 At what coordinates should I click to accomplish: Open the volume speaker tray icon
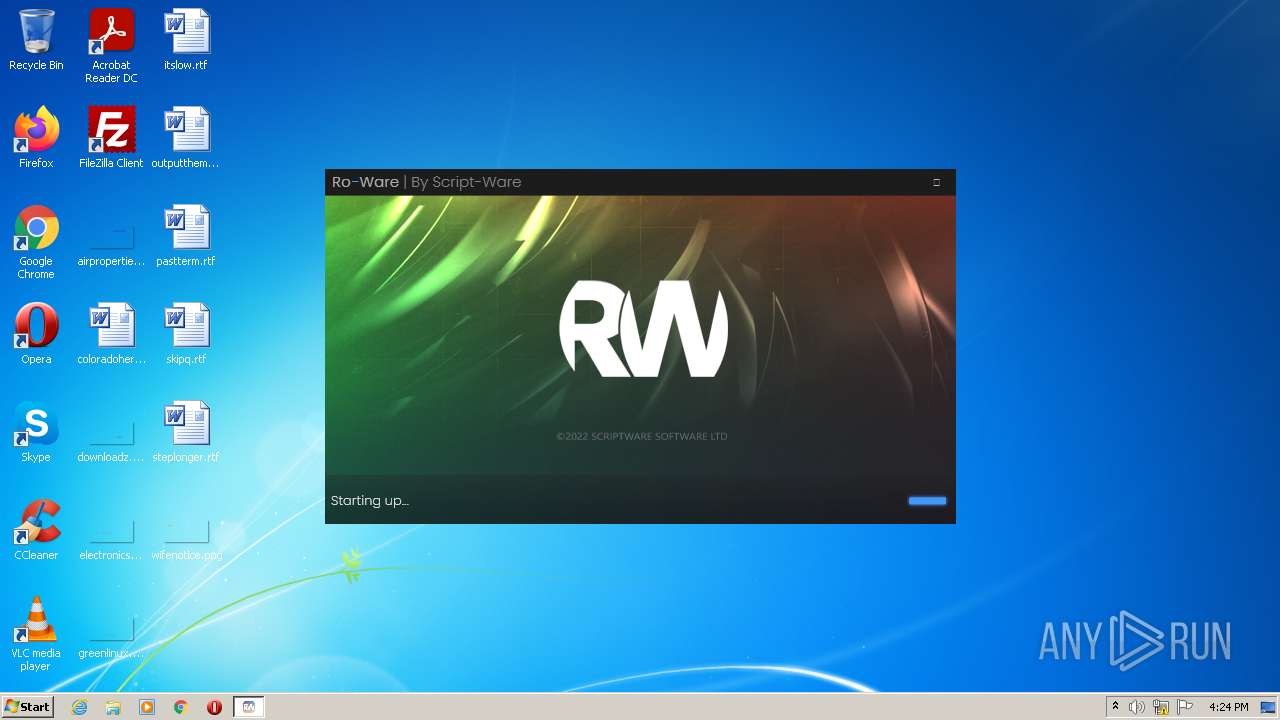(x=1137, y=707)
